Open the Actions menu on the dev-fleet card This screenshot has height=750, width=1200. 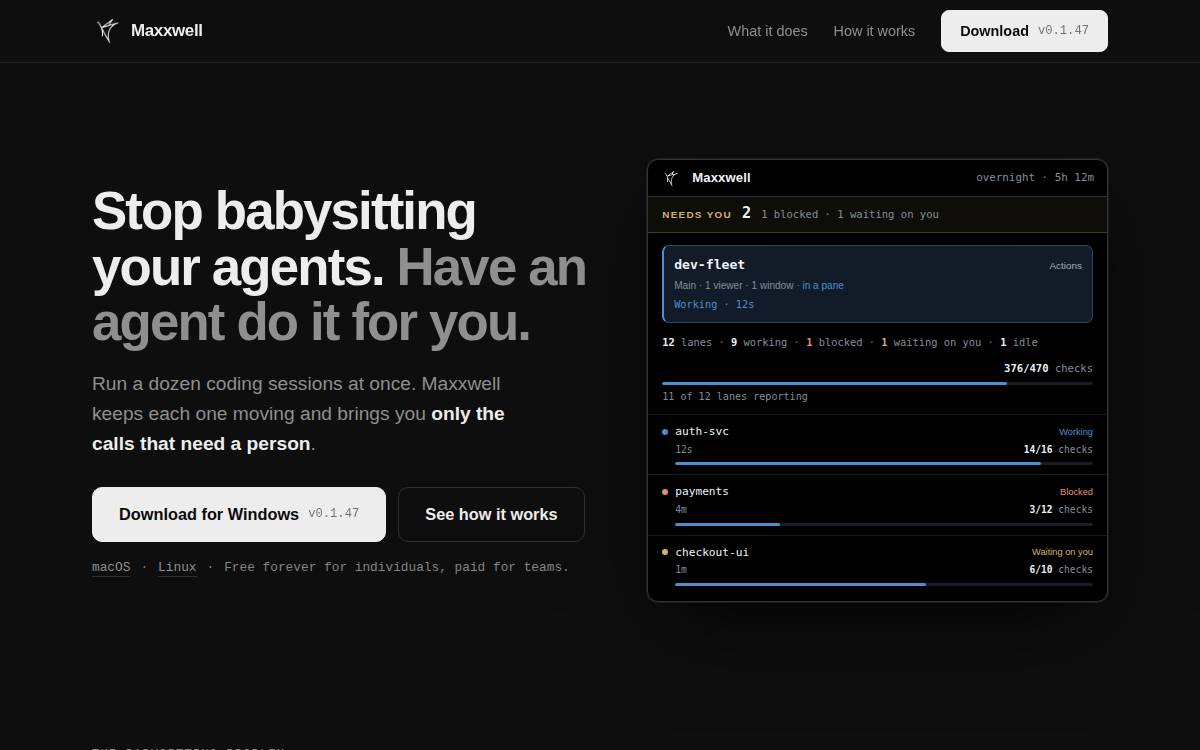[1065, 266]
